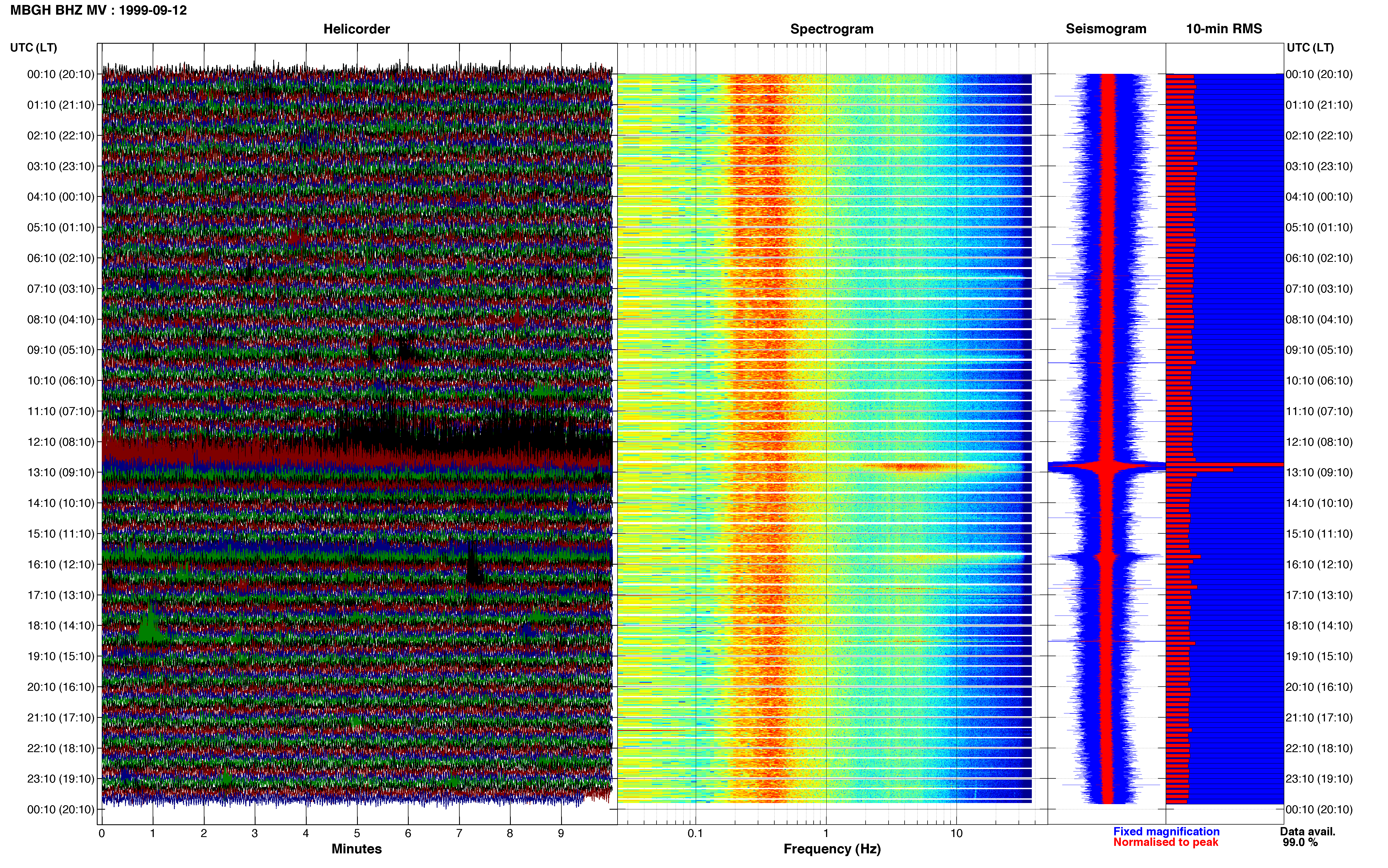Viewport: 1388px width, 868px height.
Task: Click '17:10 (13:10)' label right of RMS panel
Action: click(x=1319, y=595)
